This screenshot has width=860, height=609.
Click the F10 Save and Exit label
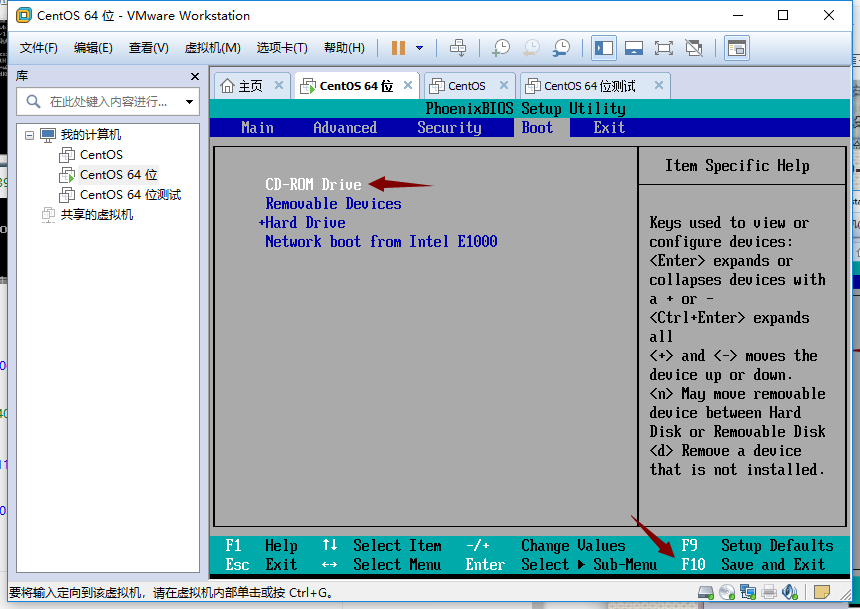tap(753, 565)
